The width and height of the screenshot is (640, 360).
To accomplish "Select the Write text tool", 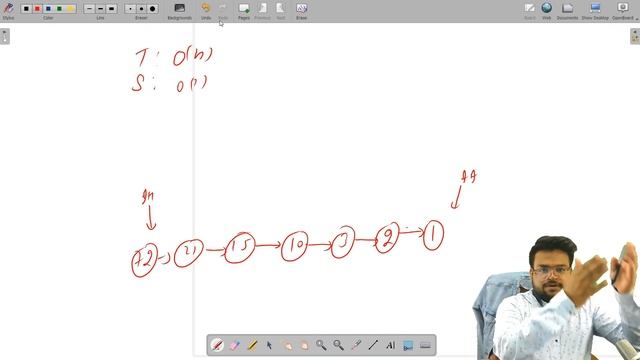I will point(391,345).
